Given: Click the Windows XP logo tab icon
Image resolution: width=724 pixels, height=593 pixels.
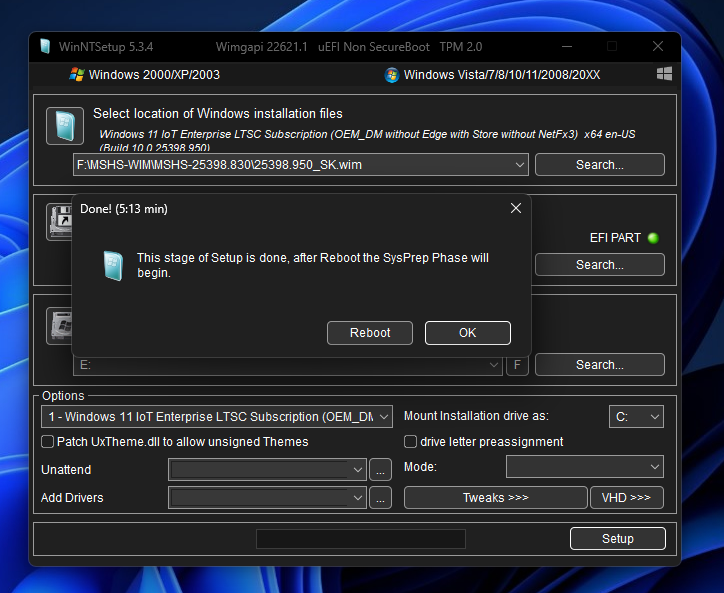Looking at the screenshot, I should click(x=77, y=74).
